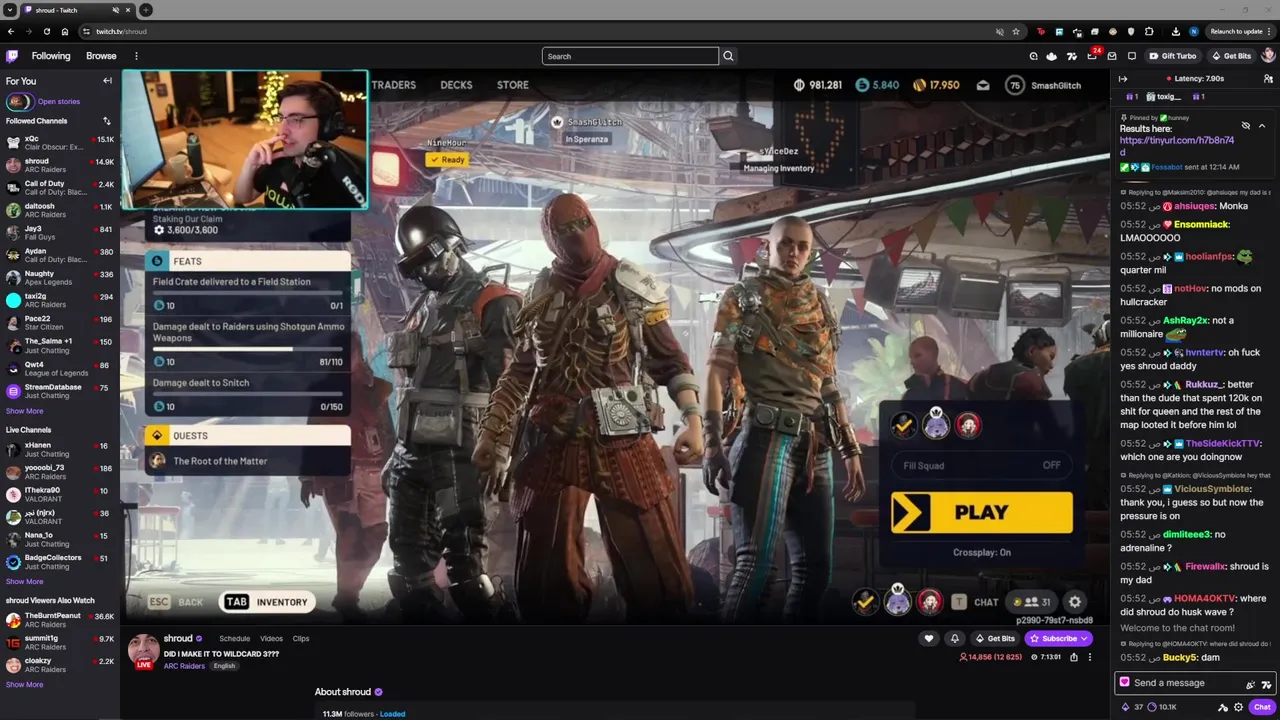Open the envelope messages icon in top bar
Viewport: 1280px width, 720px height.
point(1112,56)
